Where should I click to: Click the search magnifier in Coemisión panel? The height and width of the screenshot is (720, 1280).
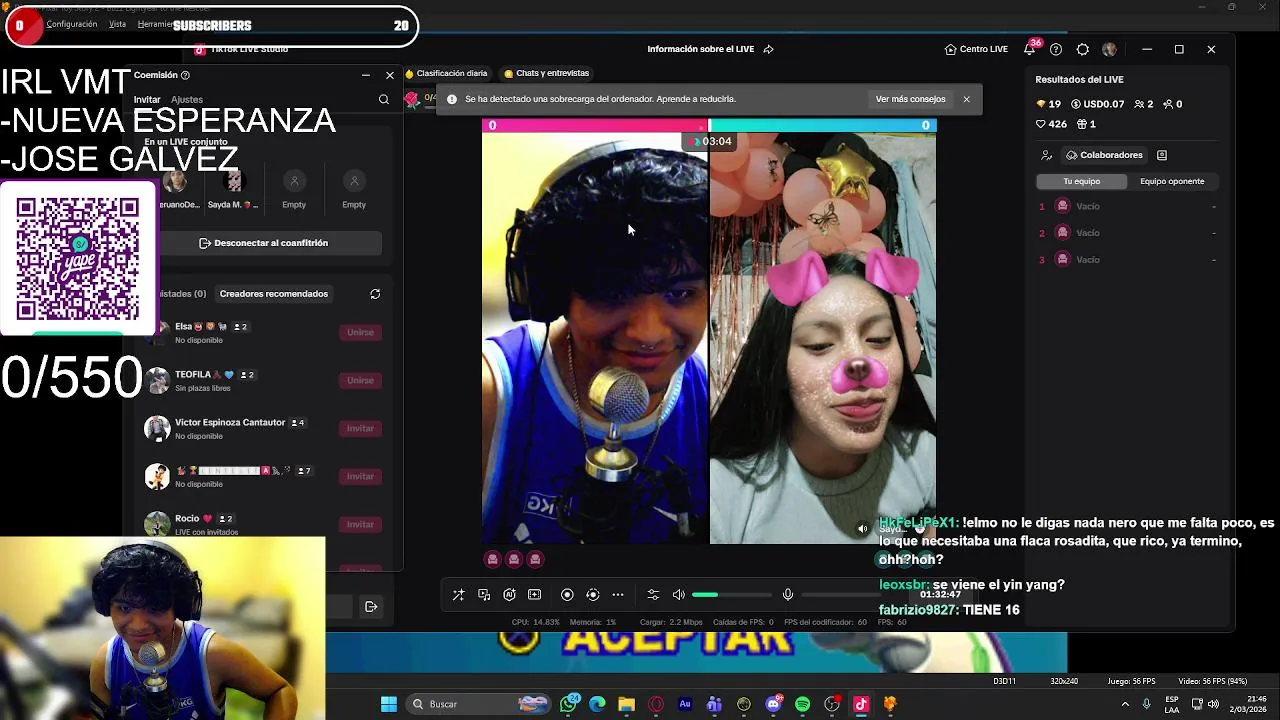coord(384,100)
